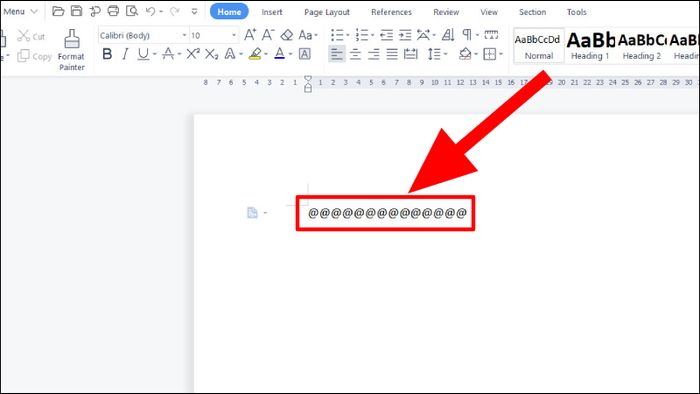Increase the paragraph indent
Image resolution: width=700 pixels, height=394 pixels.
[x=405, y=35]
